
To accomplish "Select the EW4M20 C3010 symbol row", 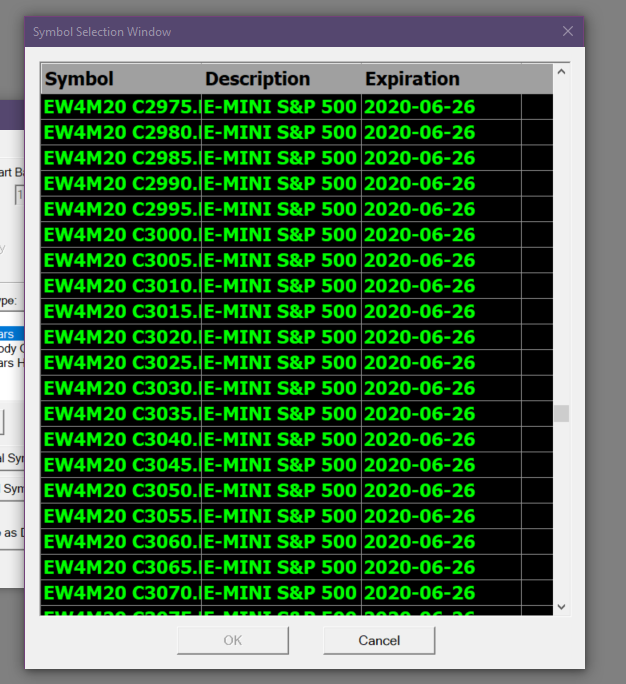I will pyautogui.click(x=297, y=286).
